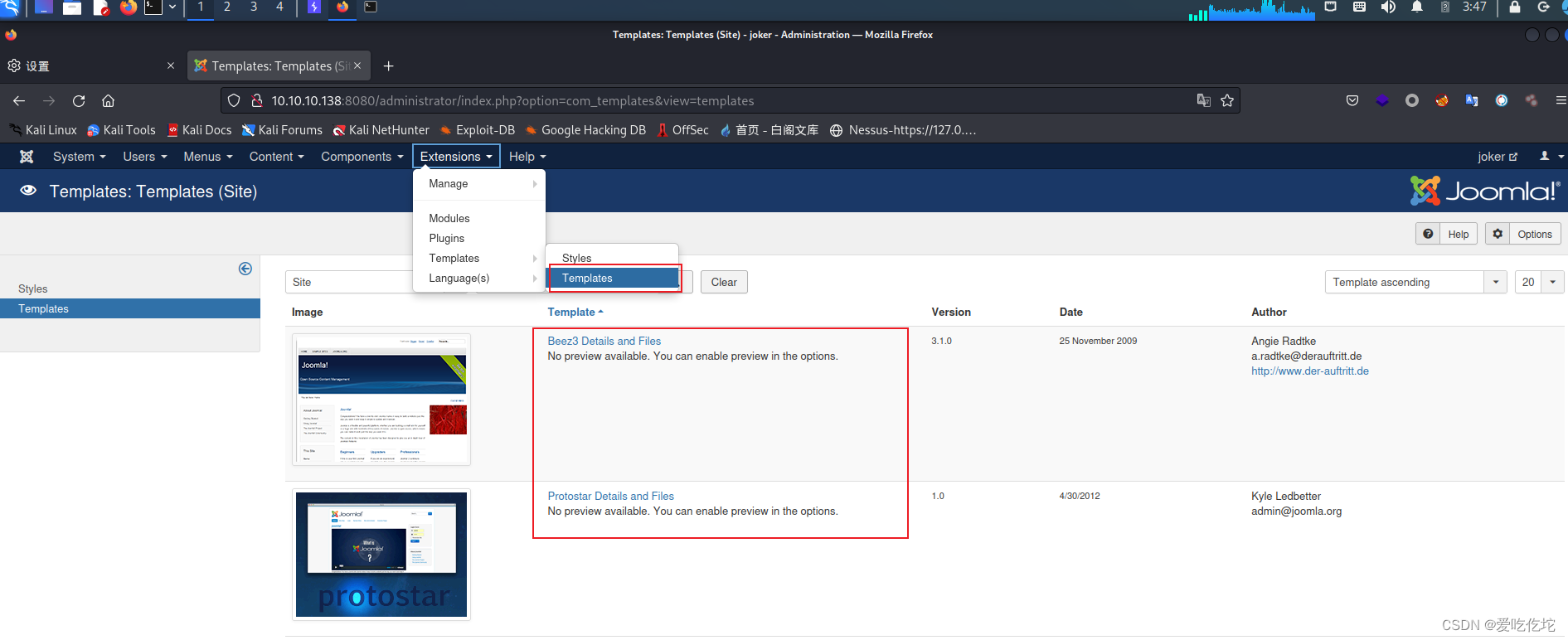1568x640 pixels.
Task: Open the Pocket save icon
Action: 1352,100
